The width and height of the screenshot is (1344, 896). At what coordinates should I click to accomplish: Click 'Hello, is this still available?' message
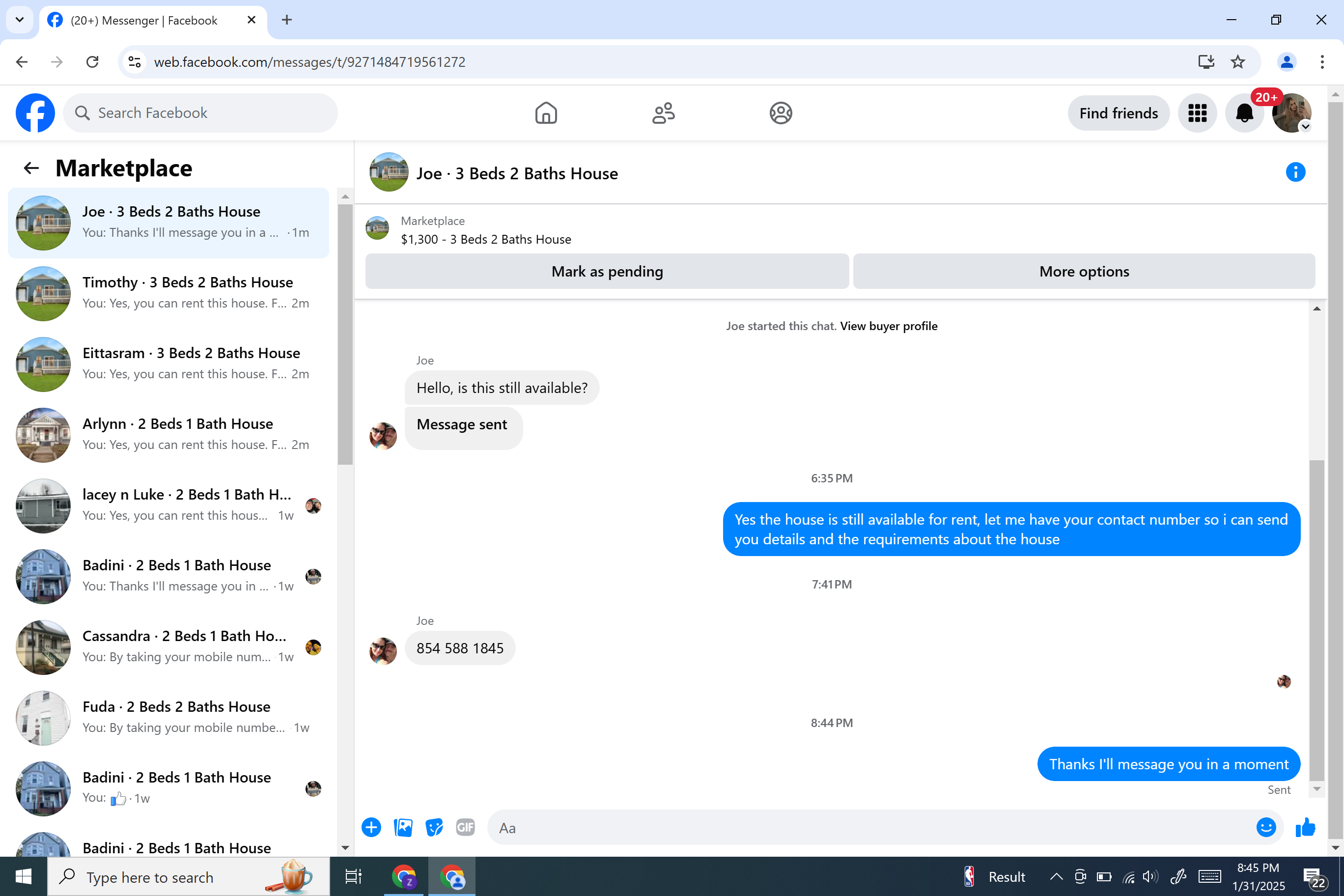[x=502, y=388]
